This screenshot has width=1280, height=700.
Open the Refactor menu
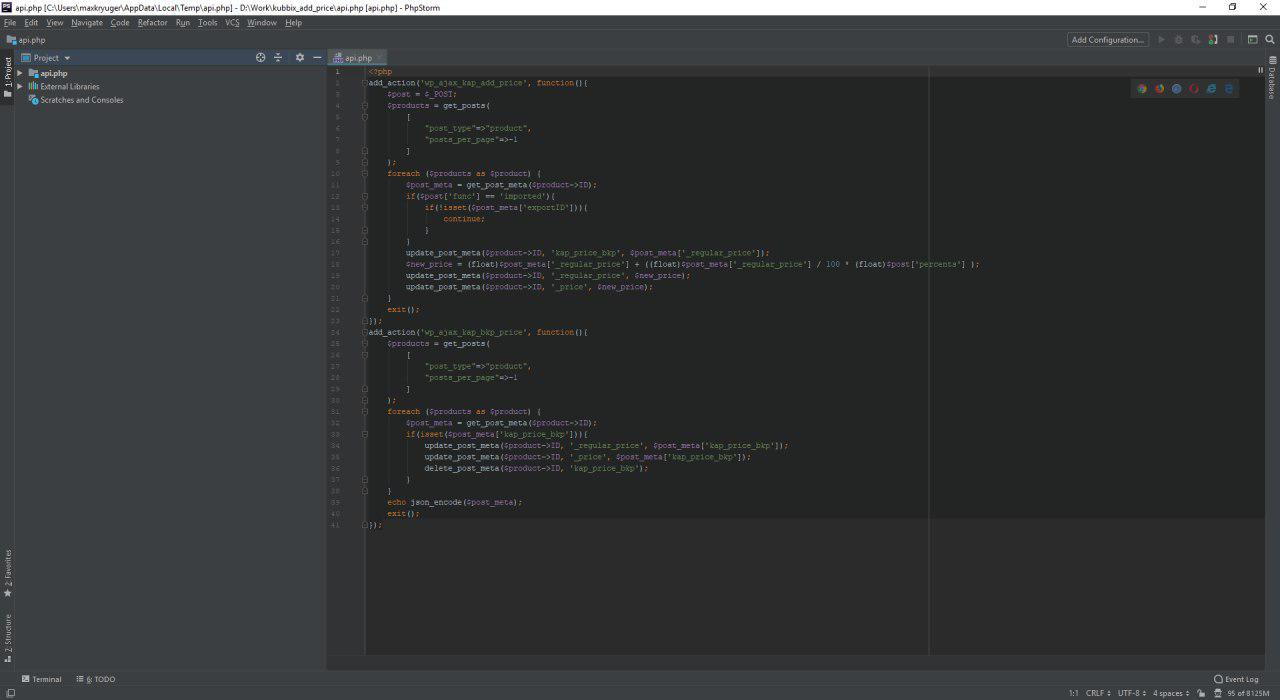[153, 22]
